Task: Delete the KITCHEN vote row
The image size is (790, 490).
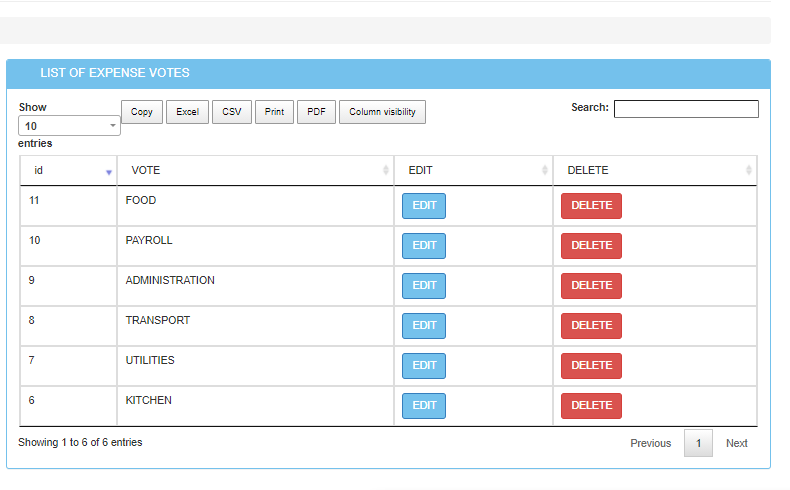Action: click(591, 406)
